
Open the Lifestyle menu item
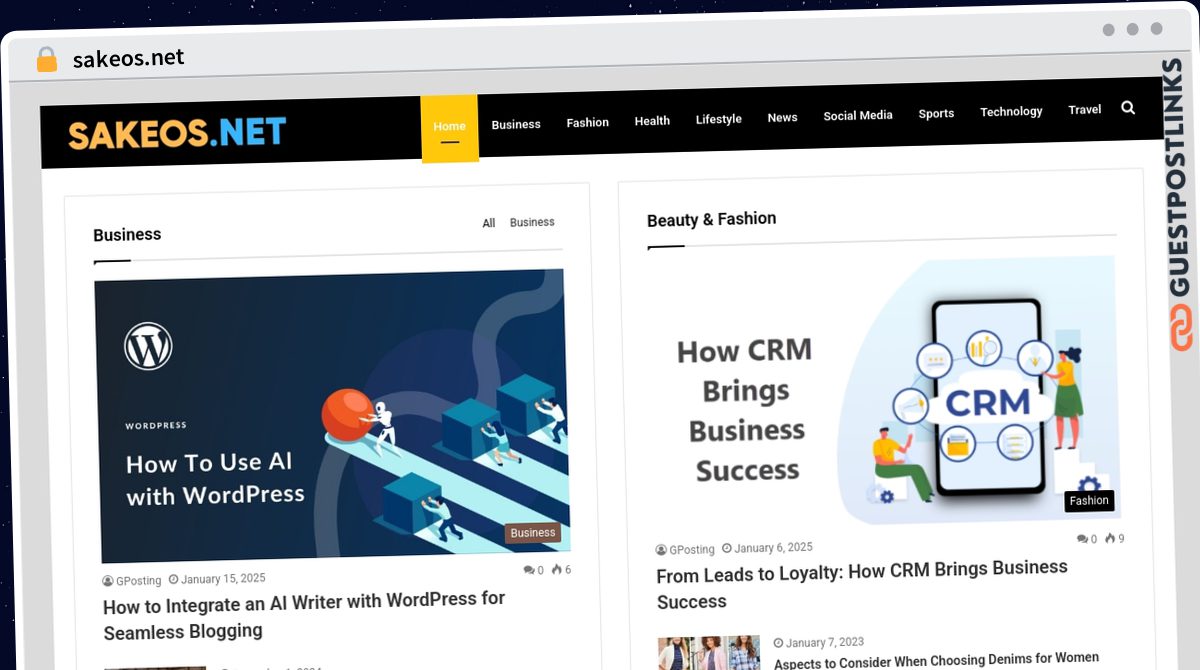pos(719,119)
